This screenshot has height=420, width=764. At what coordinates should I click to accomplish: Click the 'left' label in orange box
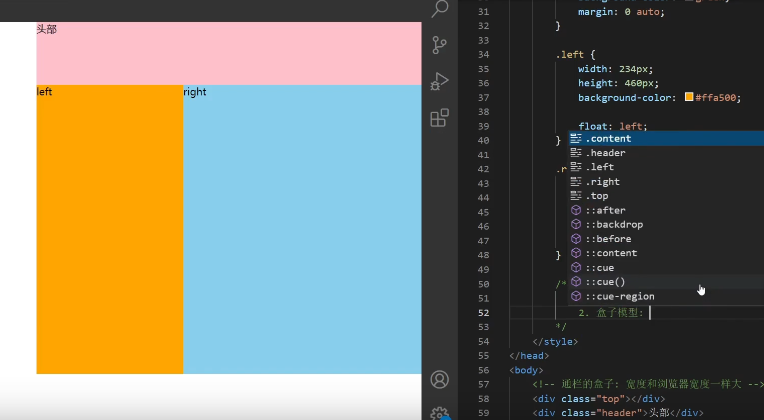click(x=44, y=92)
